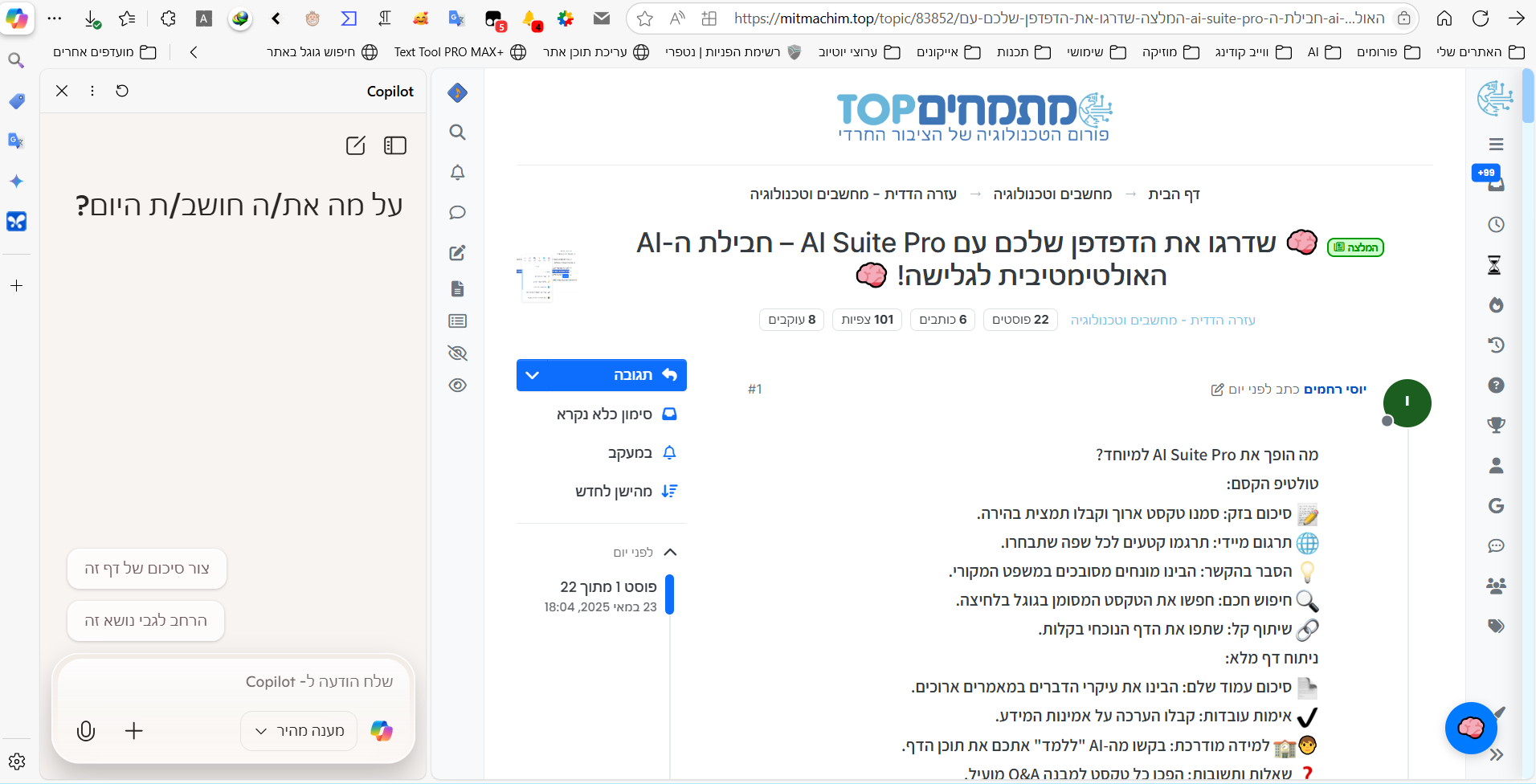Open the browser favorites star-list icon

pos(127,18)
